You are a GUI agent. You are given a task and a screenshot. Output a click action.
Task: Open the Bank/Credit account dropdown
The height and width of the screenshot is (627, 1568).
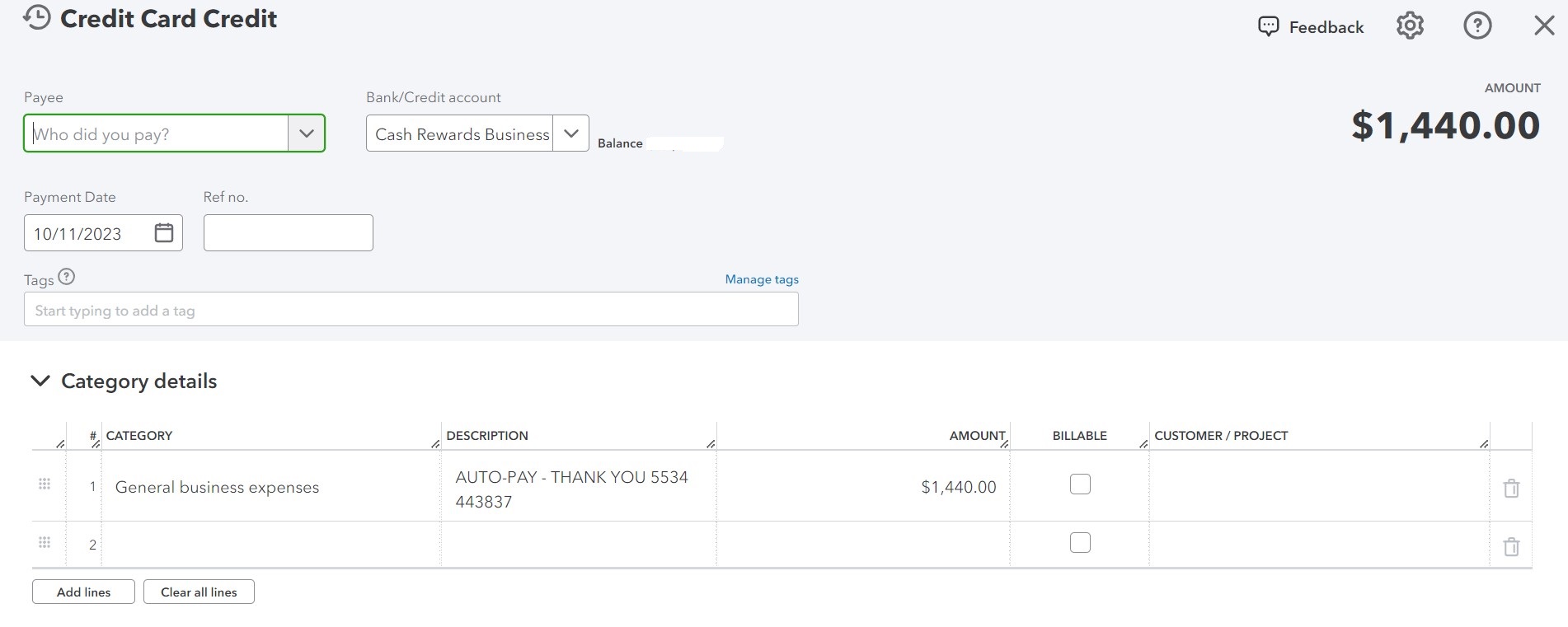click(x=570, y=133)
